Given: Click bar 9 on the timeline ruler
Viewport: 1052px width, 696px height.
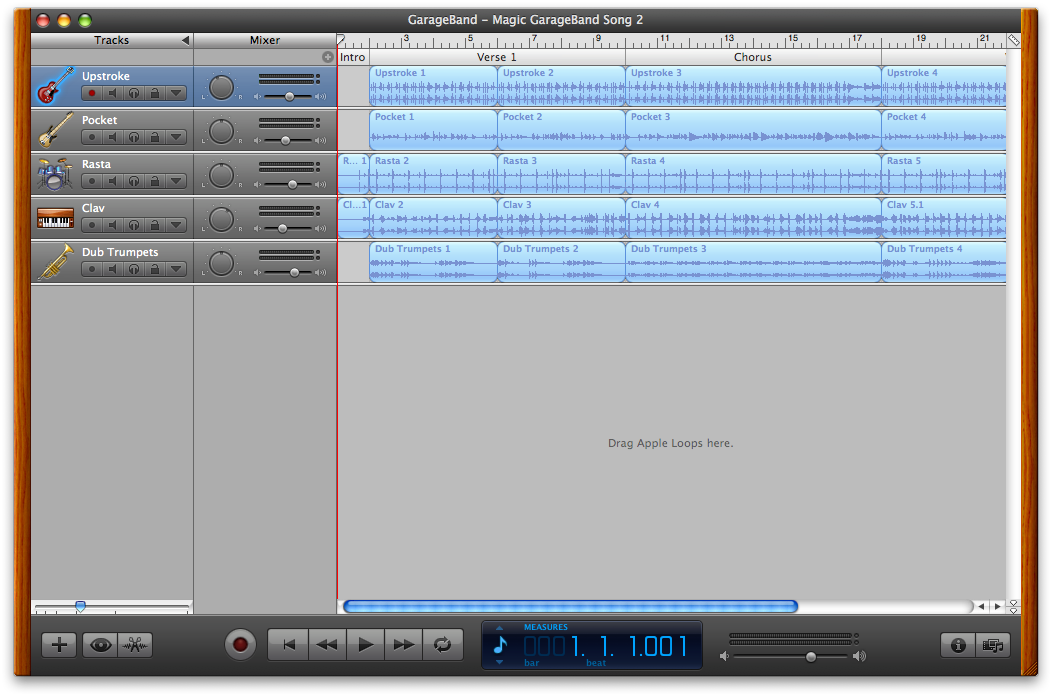Looking at the screenshot, I should tap(598, 40).
